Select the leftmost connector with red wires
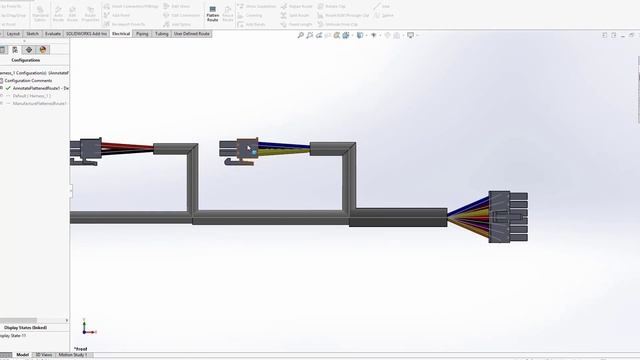 (x=86, y=151)
